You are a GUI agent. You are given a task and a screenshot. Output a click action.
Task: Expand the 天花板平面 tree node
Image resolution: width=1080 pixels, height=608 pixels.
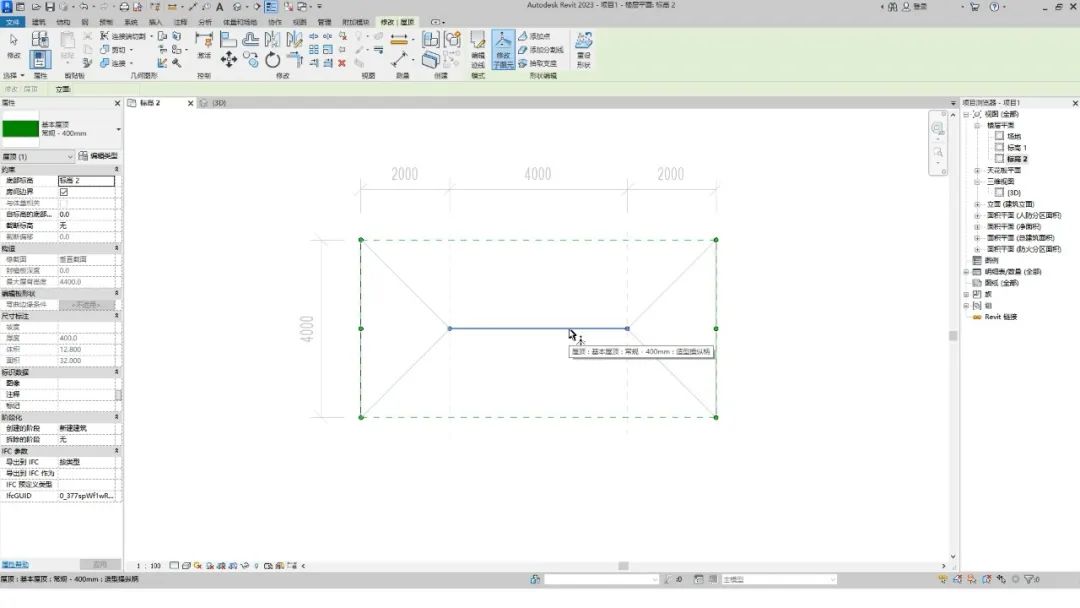click(x=977, y=170)
